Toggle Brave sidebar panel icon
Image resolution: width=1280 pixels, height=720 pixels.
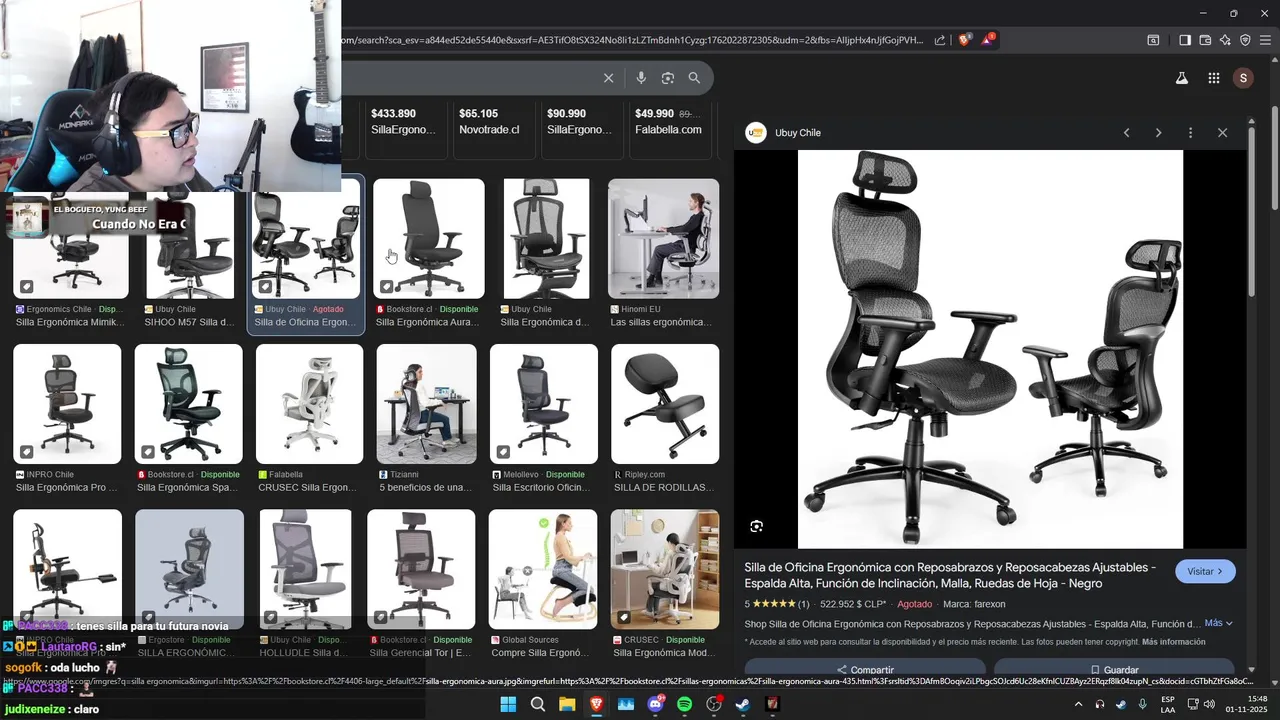pyautogui.click(x=1185, y=40)
